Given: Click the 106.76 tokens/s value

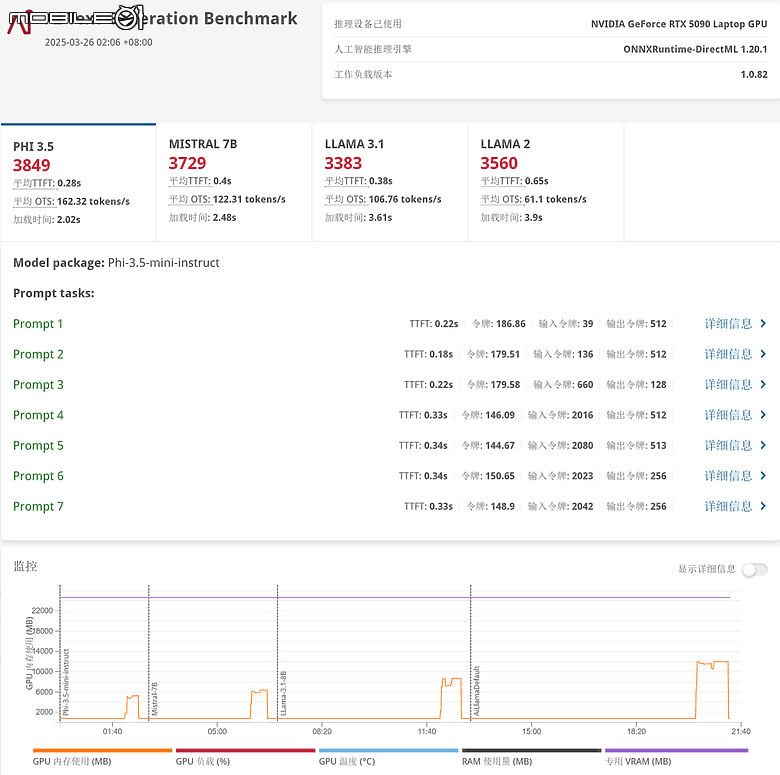Looking at the screenshot, I should coord(405,199).
